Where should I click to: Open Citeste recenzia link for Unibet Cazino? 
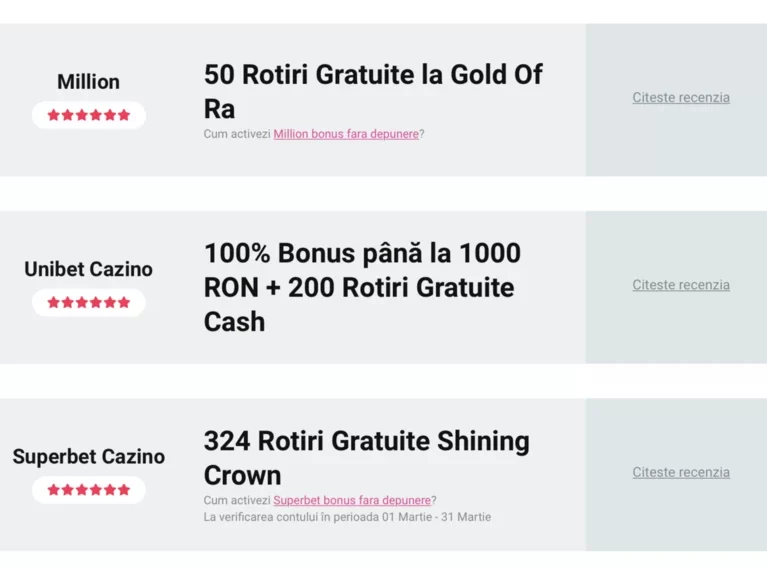point(681,285)
